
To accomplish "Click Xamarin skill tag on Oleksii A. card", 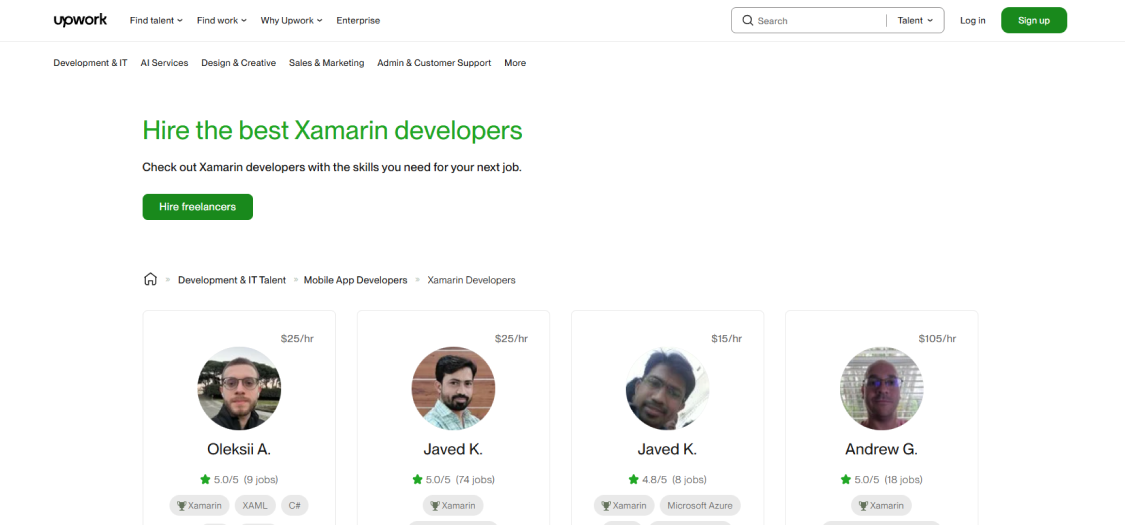I will pos(199,506).
